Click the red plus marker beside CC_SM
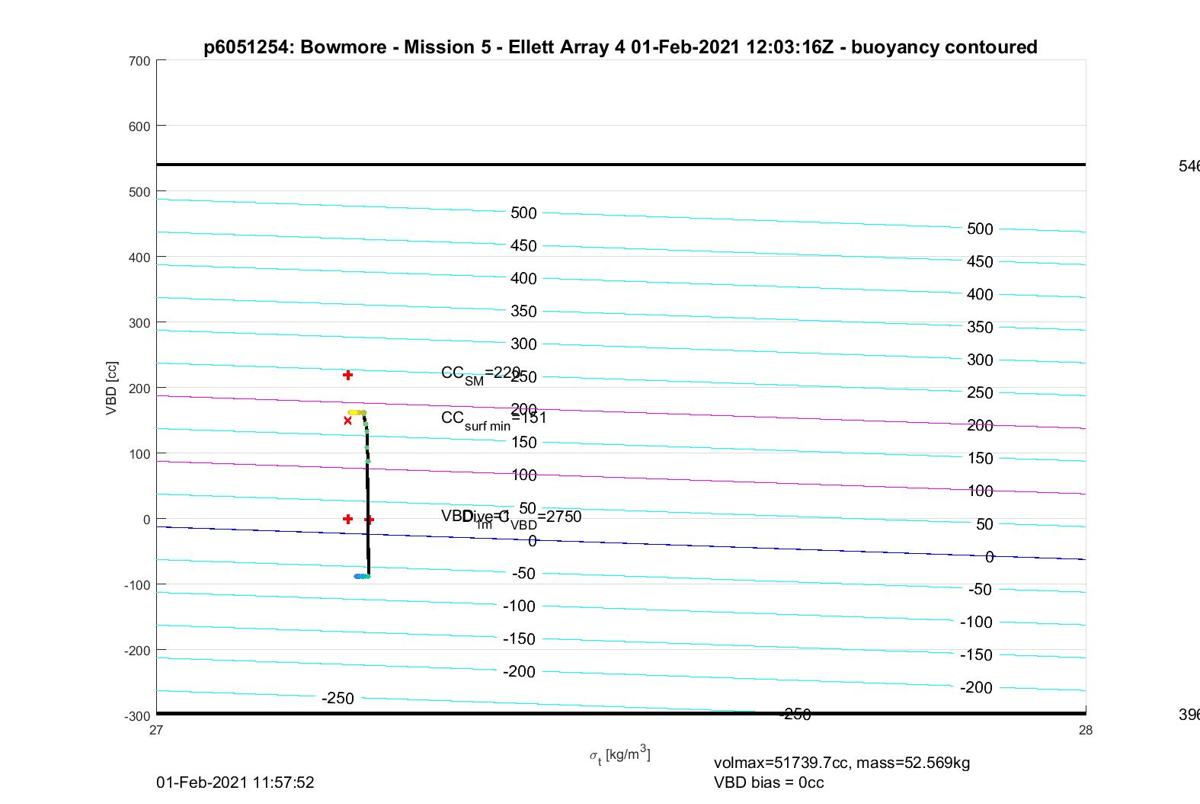 point(348,375)
